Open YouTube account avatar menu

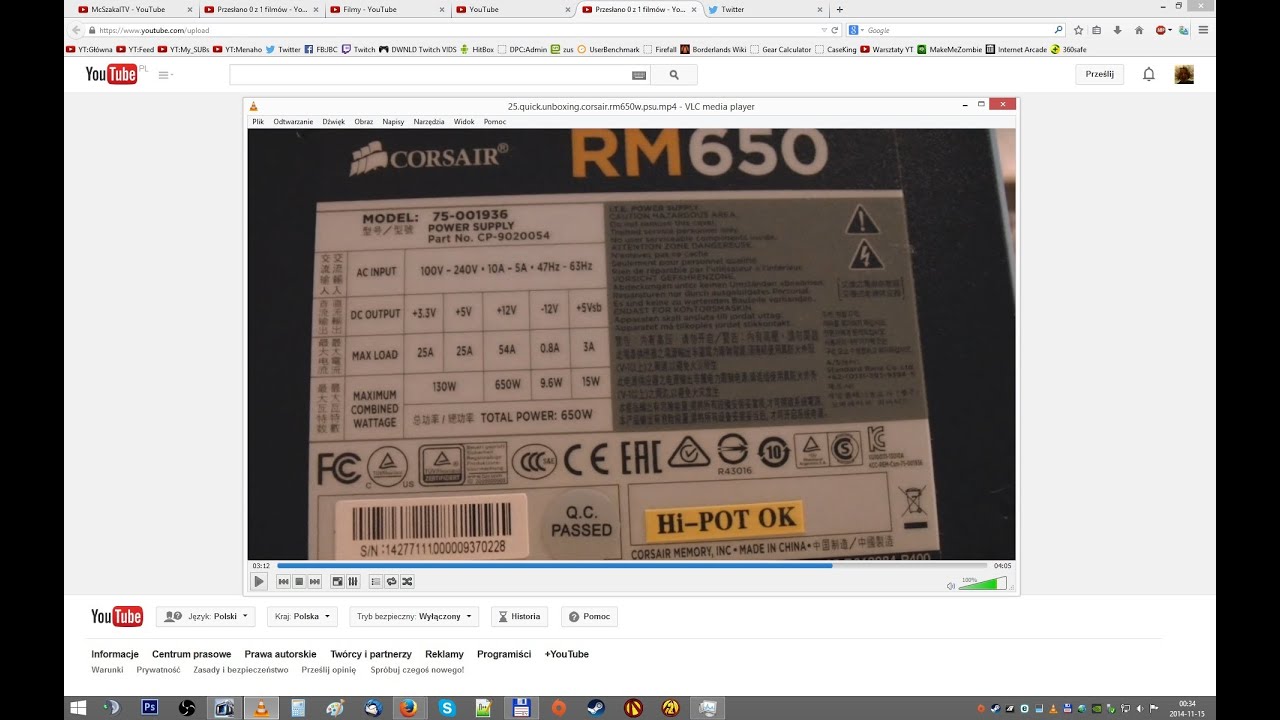pos(1184,74)
